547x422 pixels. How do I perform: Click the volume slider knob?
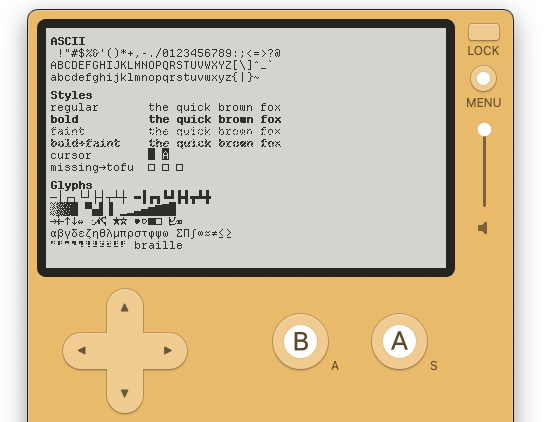pyautogui.click(x=484, y=130)
